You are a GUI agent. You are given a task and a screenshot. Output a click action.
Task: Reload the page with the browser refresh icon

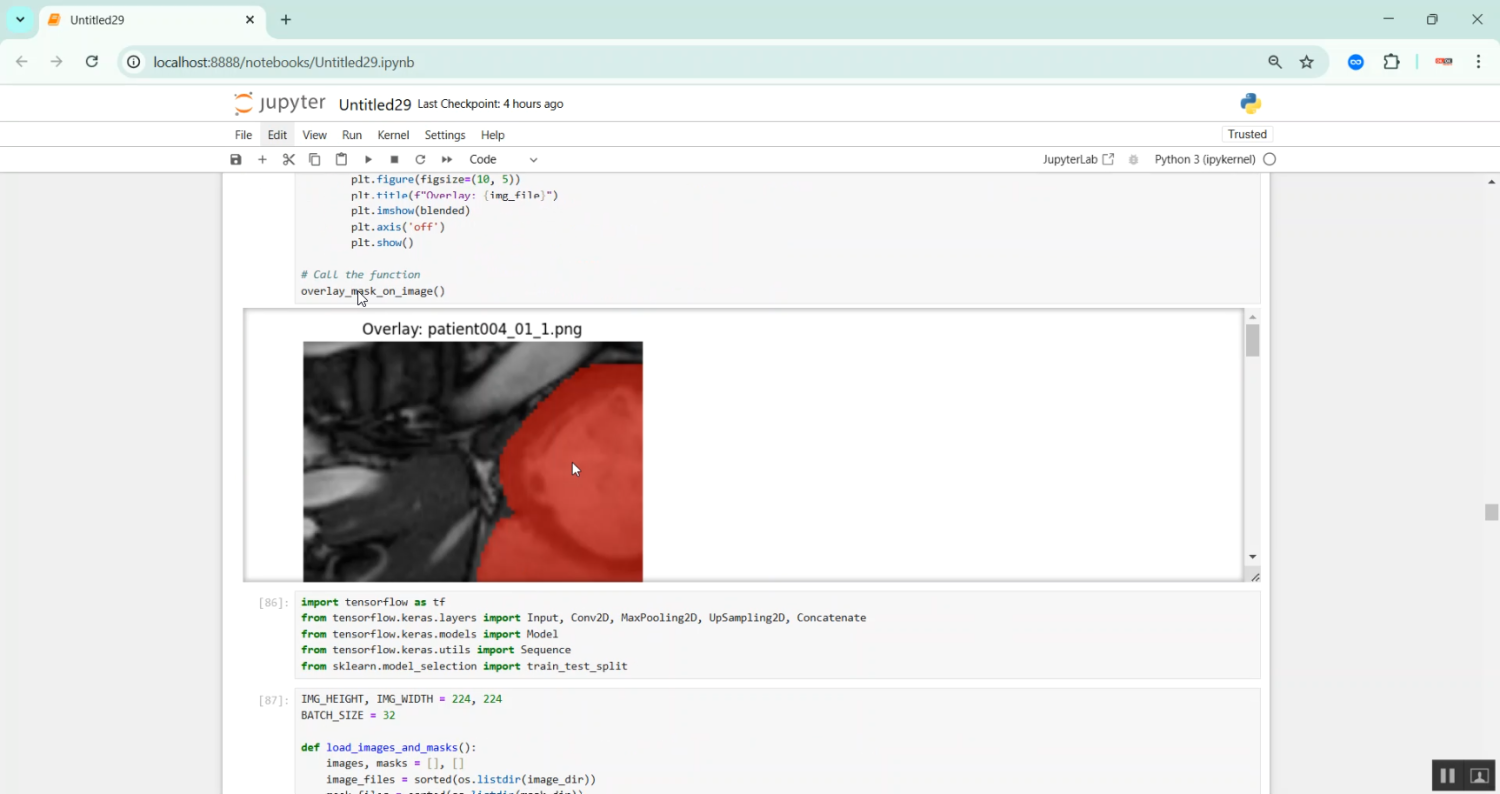[92, 62]
